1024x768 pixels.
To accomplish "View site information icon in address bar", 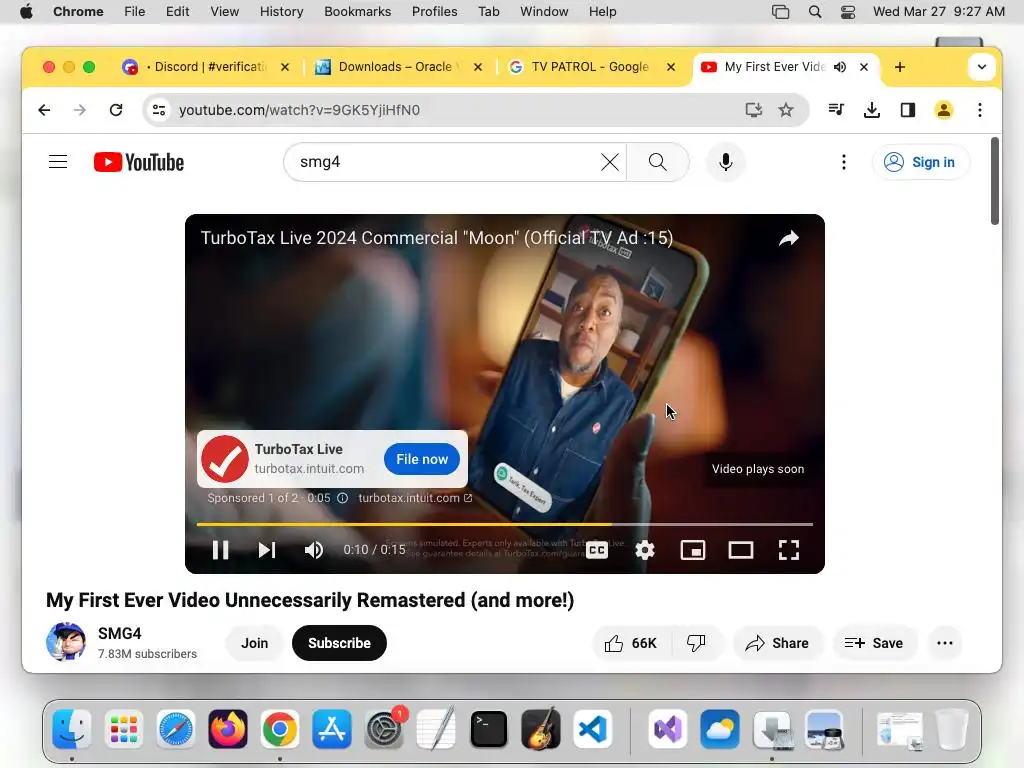I will [159, 110].
